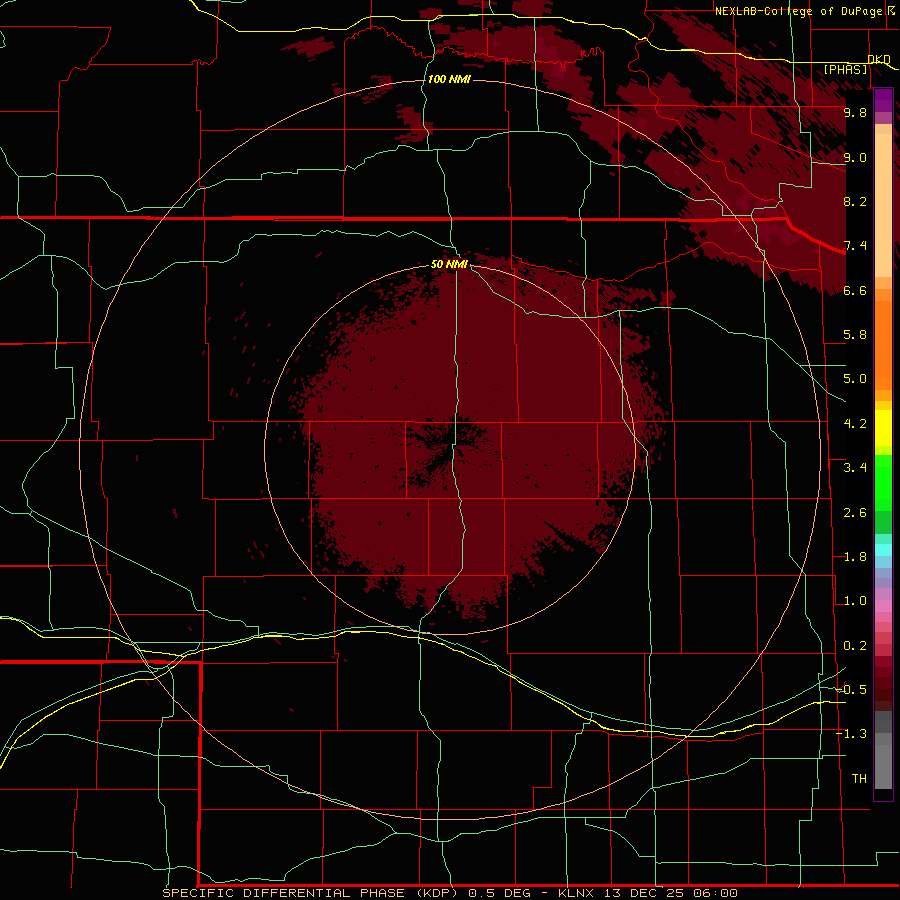This screenshot has width=900, height=900.
Task: Click the 7.4 value on color scale
Action: [x=855, y=246]
